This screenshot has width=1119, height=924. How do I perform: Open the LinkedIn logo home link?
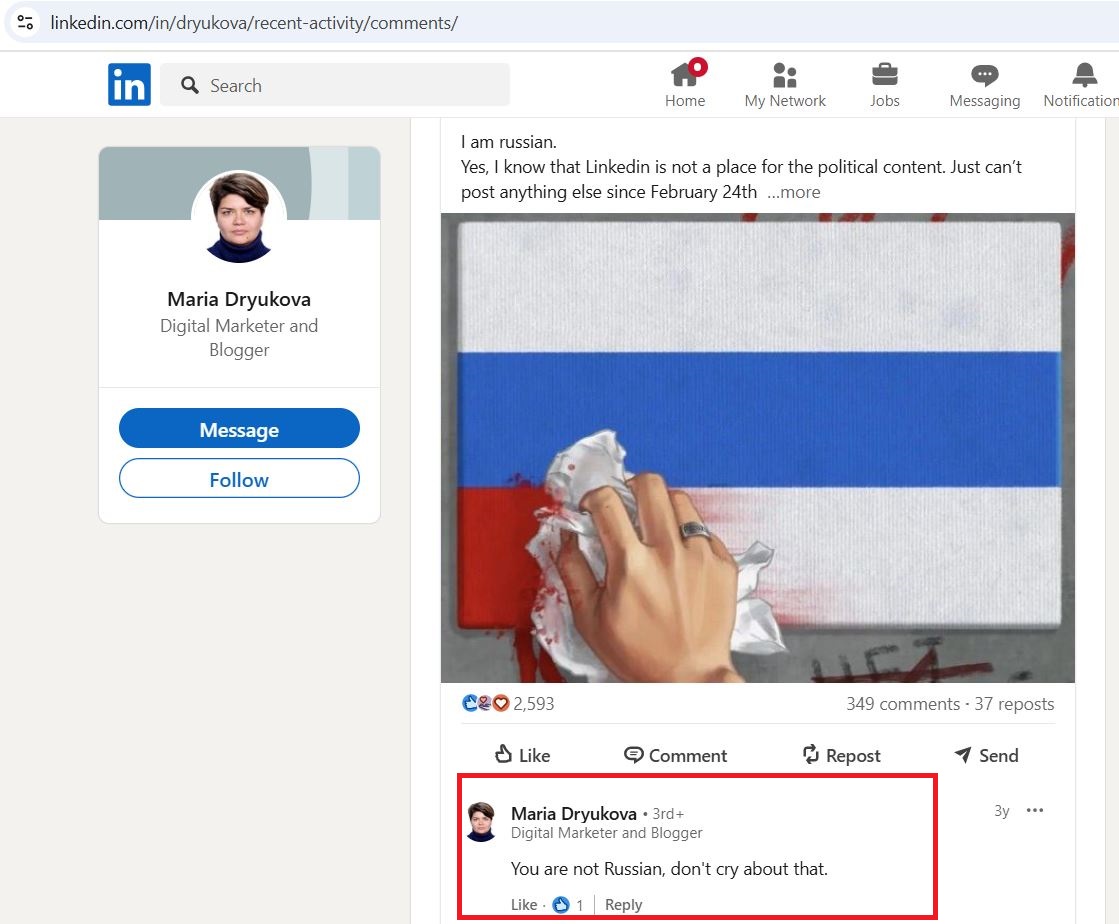[129, 84]
